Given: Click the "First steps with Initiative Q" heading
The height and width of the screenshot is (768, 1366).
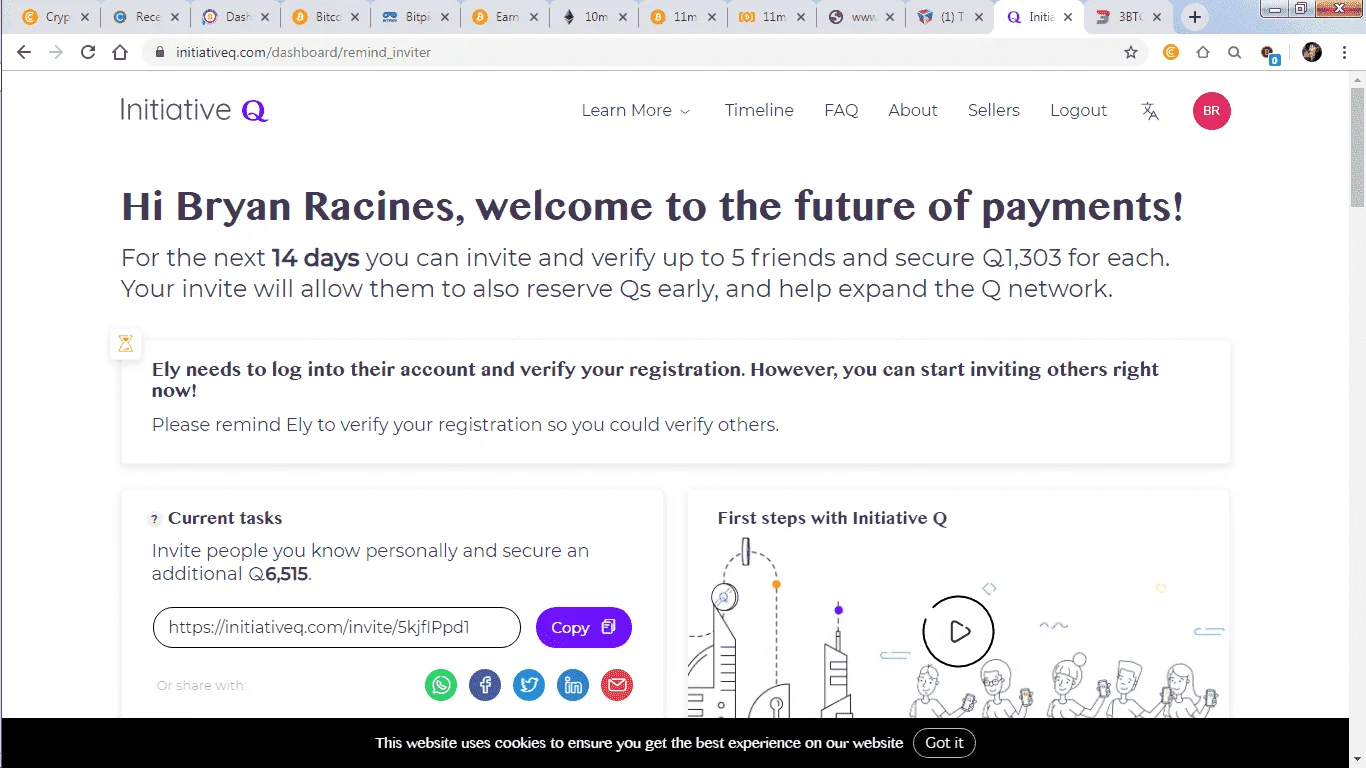Looking at the screenshot, I should pos(832,518).
